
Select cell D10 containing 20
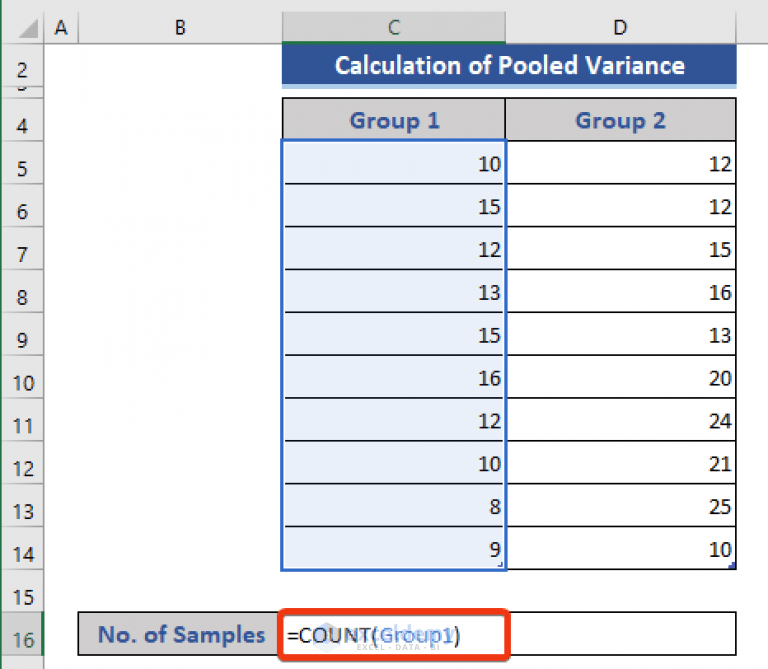click(x=621, y=377)
